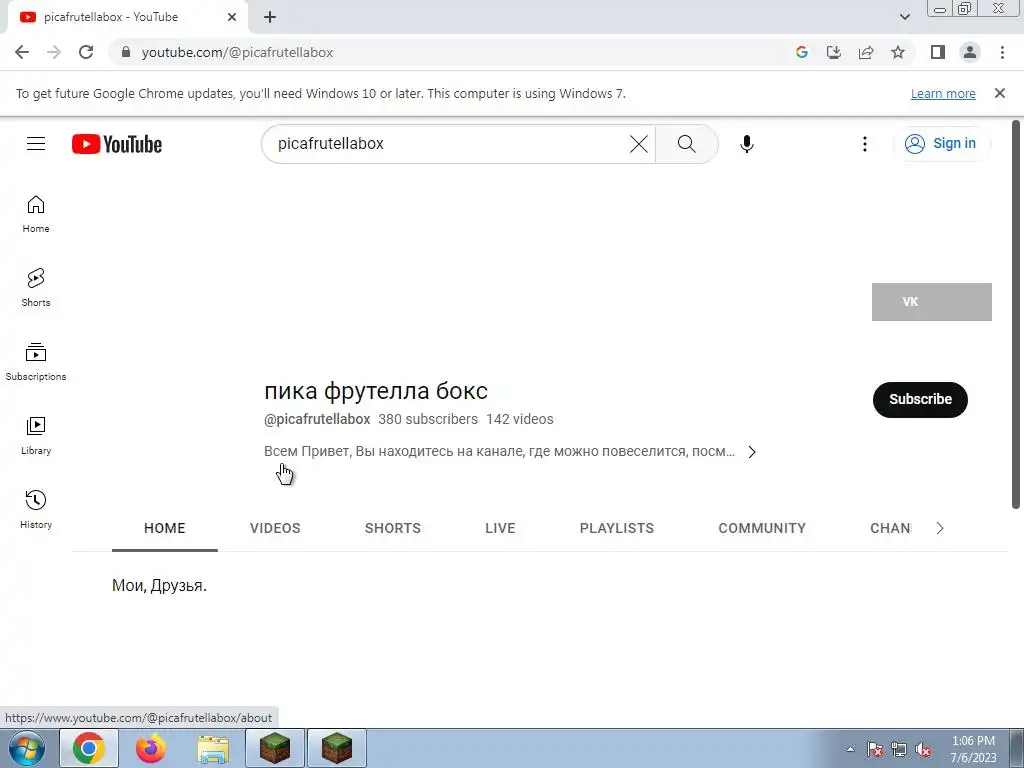Expand the channel description with the chevron
The height and width of the screenshot is (768, 1024).
tap(752, 452)
